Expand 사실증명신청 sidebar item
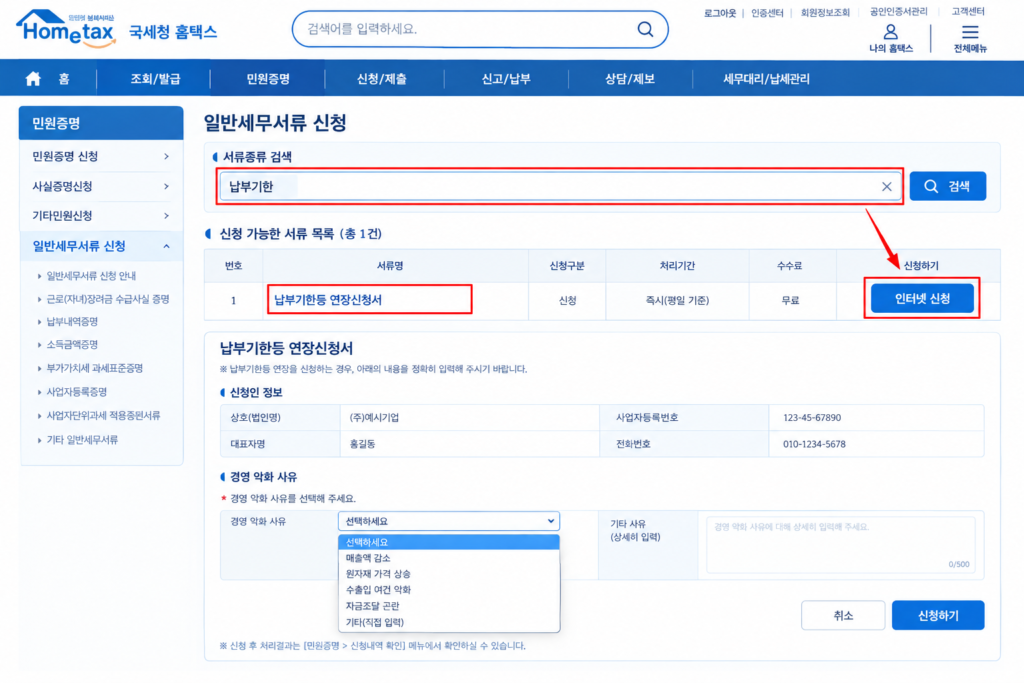Screen dimensions: 1024x683 point(101,187)
